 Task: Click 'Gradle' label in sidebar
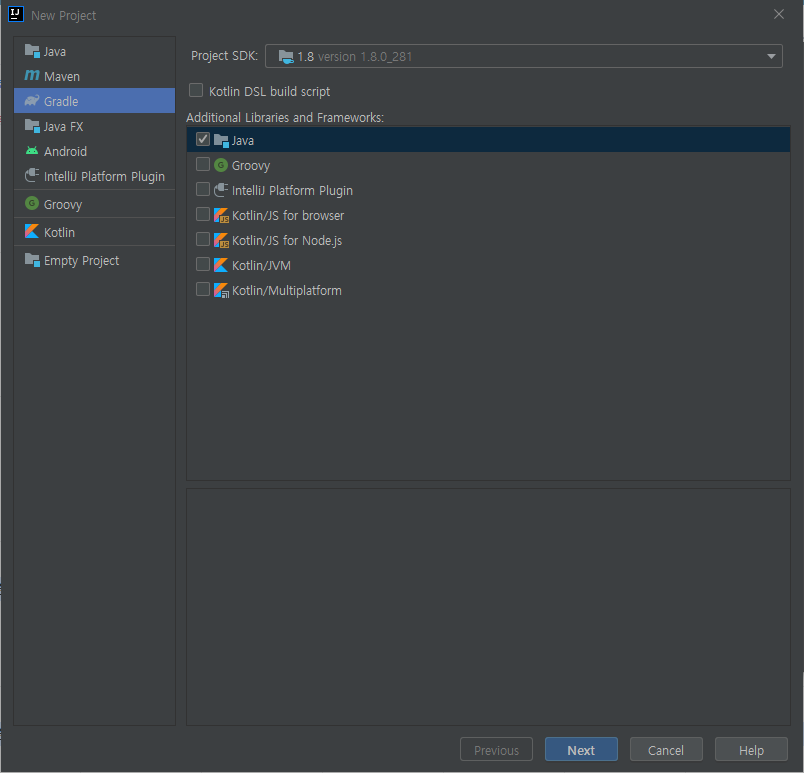[x=61, y=101]
